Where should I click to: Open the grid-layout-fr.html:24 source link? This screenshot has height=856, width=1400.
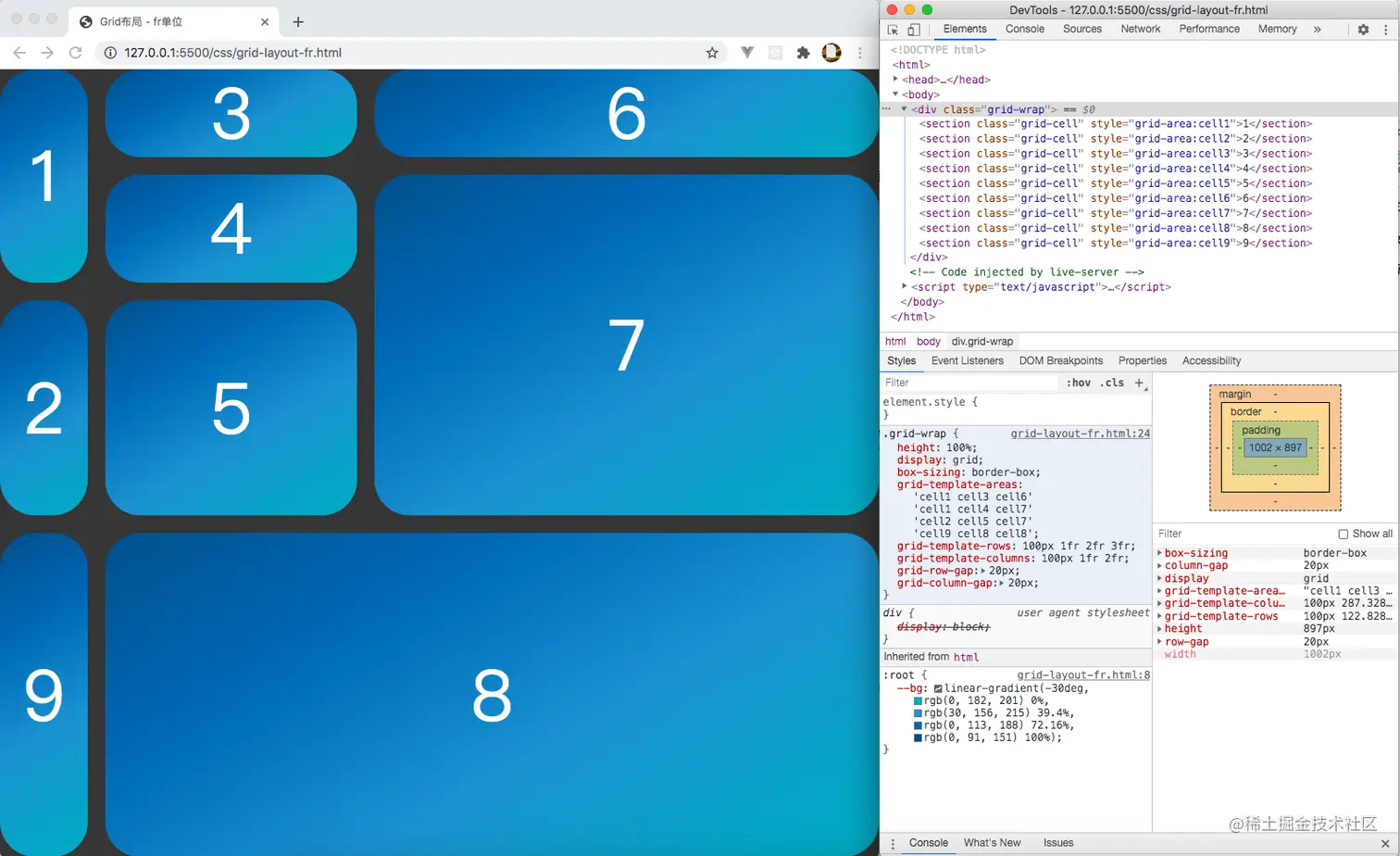(x=1081, y=434)
